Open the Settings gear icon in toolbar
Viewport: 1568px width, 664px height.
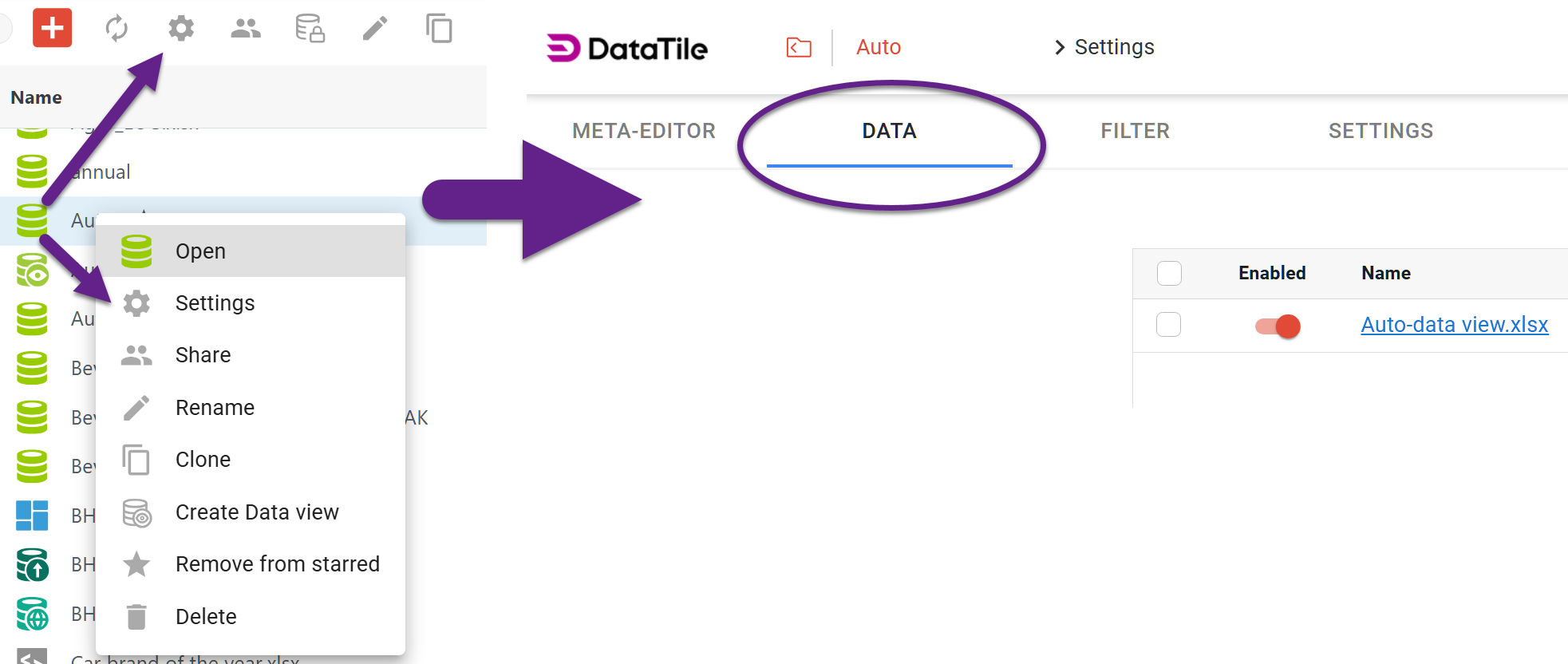pos(181,29)
